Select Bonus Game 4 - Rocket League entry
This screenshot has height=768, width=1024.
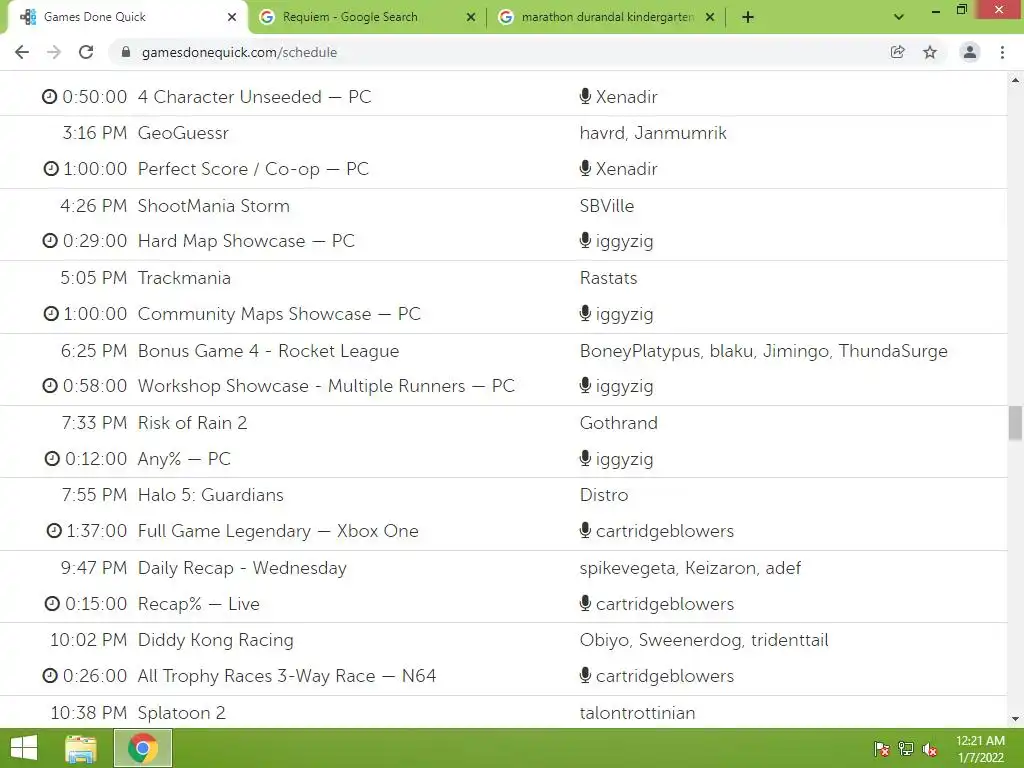point(268,351)
